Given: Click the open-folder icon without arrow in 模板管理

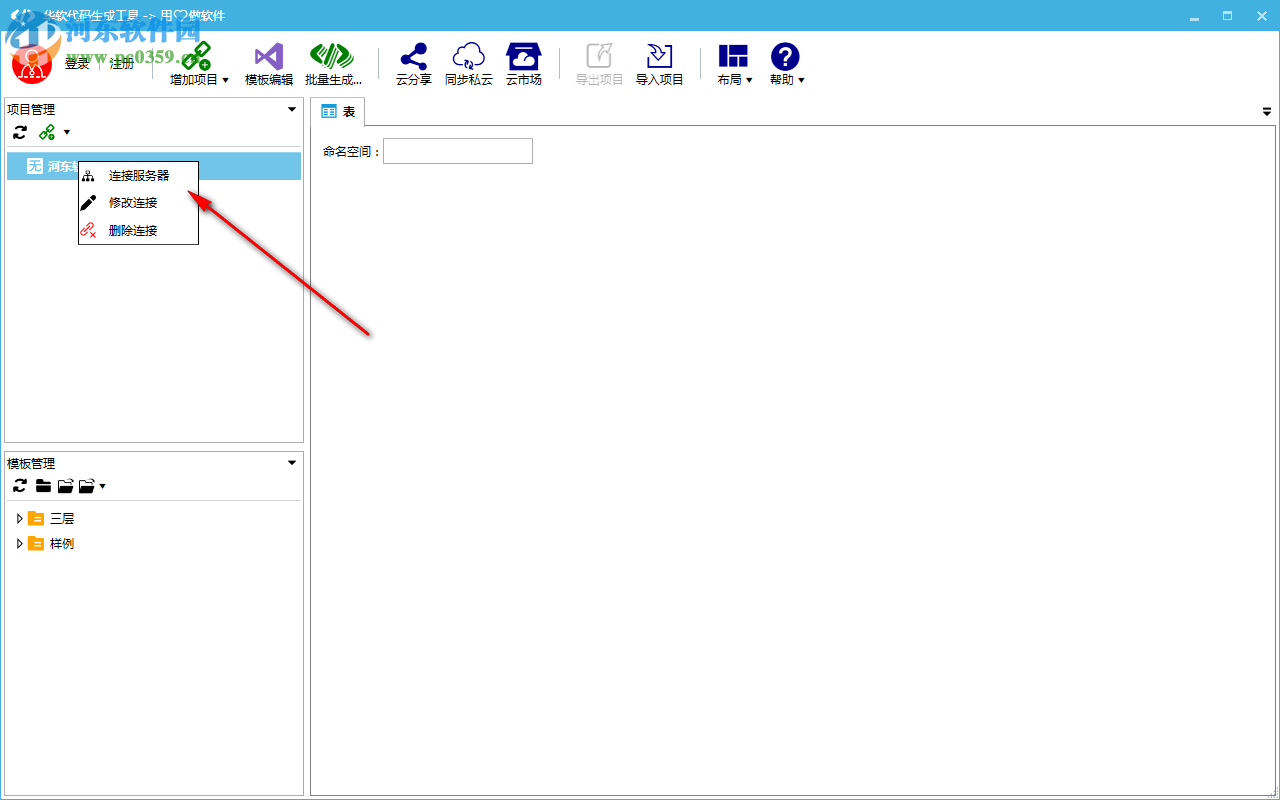Looking at the screenshot, I should [x=65, y=486].
